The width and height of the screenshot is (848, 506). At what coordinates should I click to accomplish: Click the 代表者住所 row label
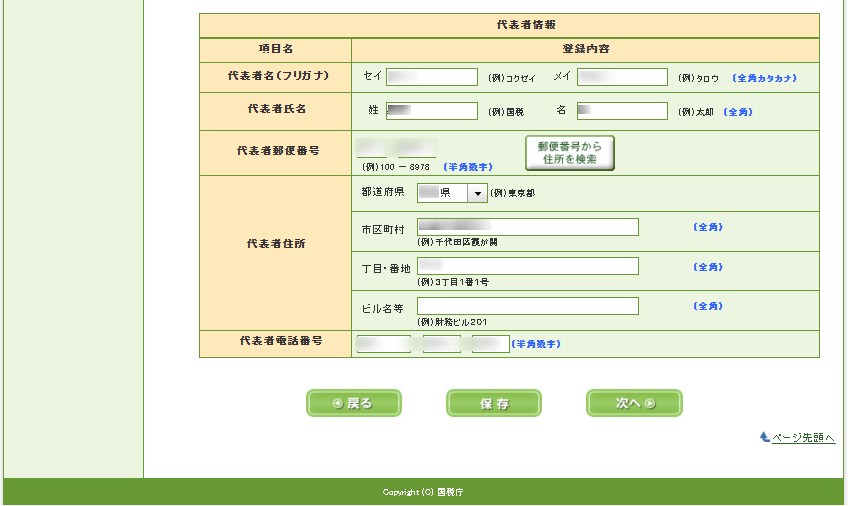click(x=276, y=244)
